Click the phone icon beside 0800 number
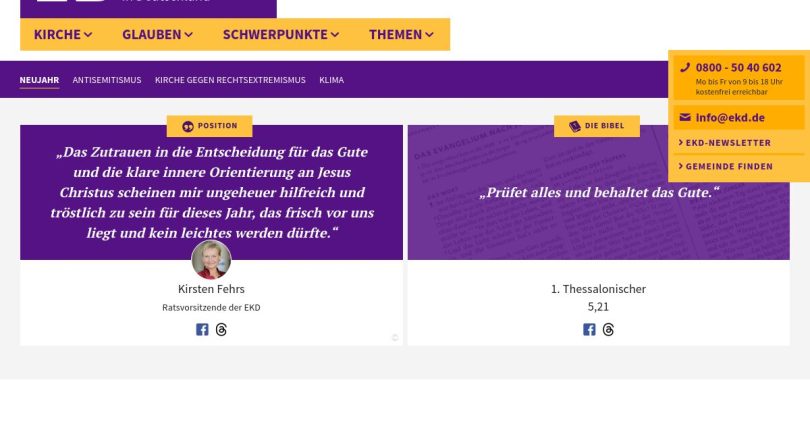This screenshot has width=810, height=424. 685,68
